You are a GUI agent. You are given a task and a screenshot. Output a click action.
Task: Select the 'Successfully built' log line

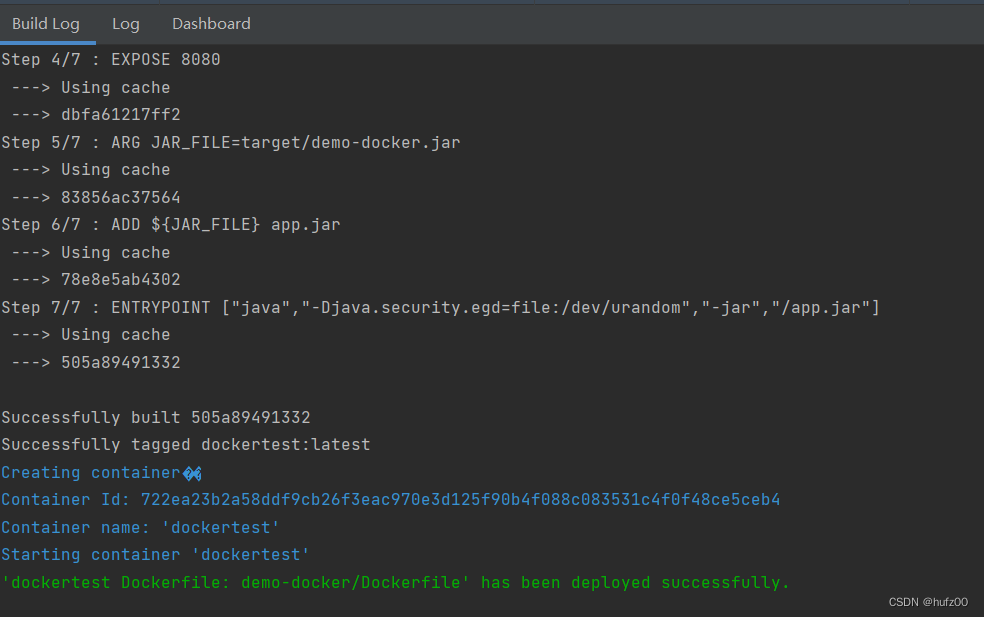coord(155,417)
